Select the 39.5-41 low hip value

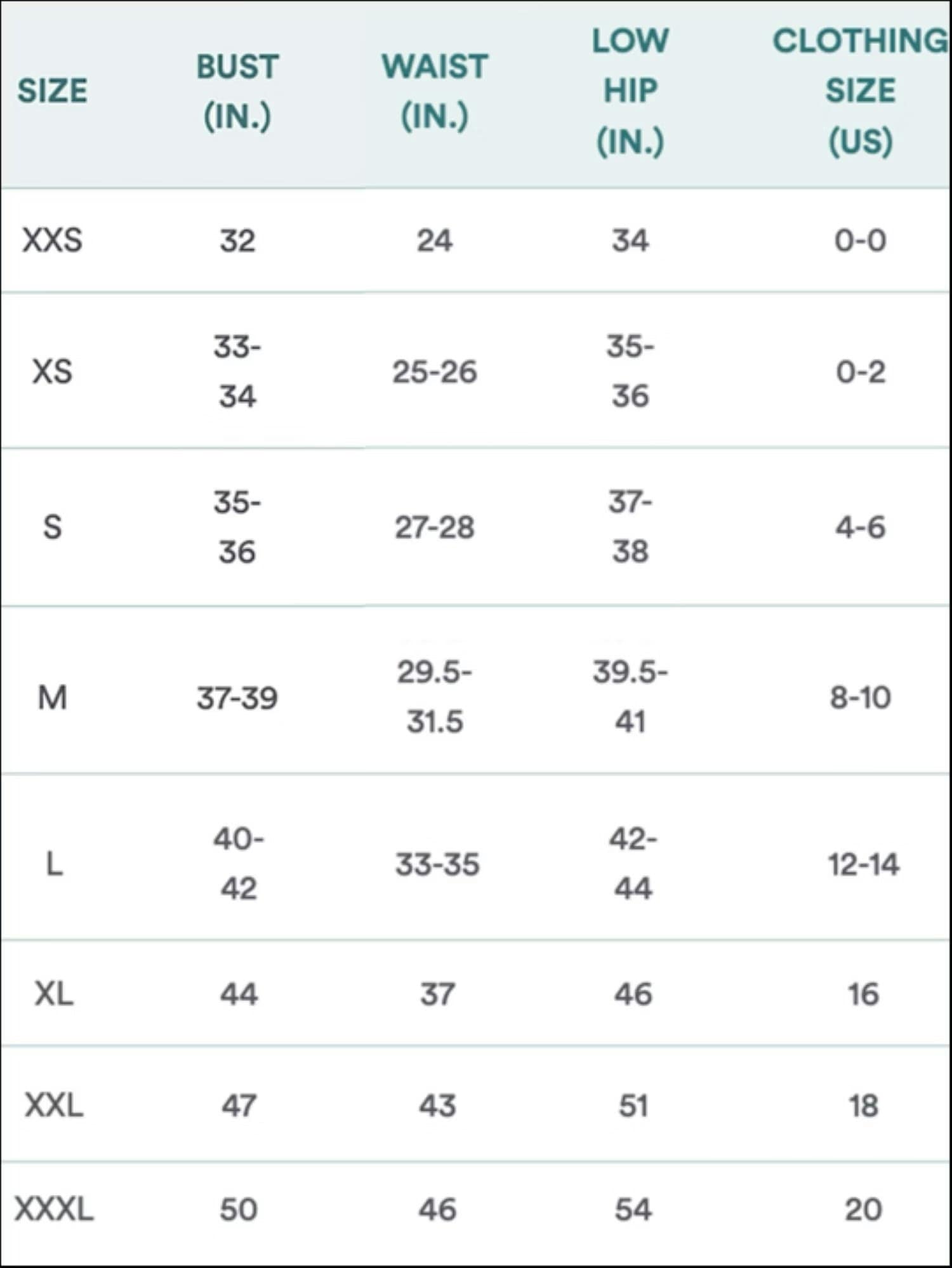[630, 697]
